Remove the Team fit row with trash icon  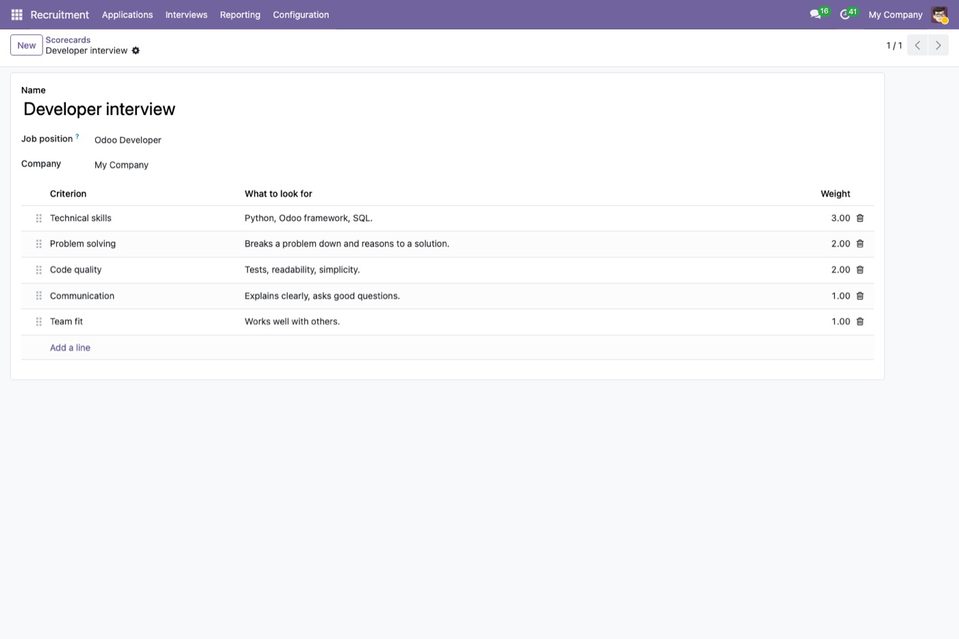860,322
